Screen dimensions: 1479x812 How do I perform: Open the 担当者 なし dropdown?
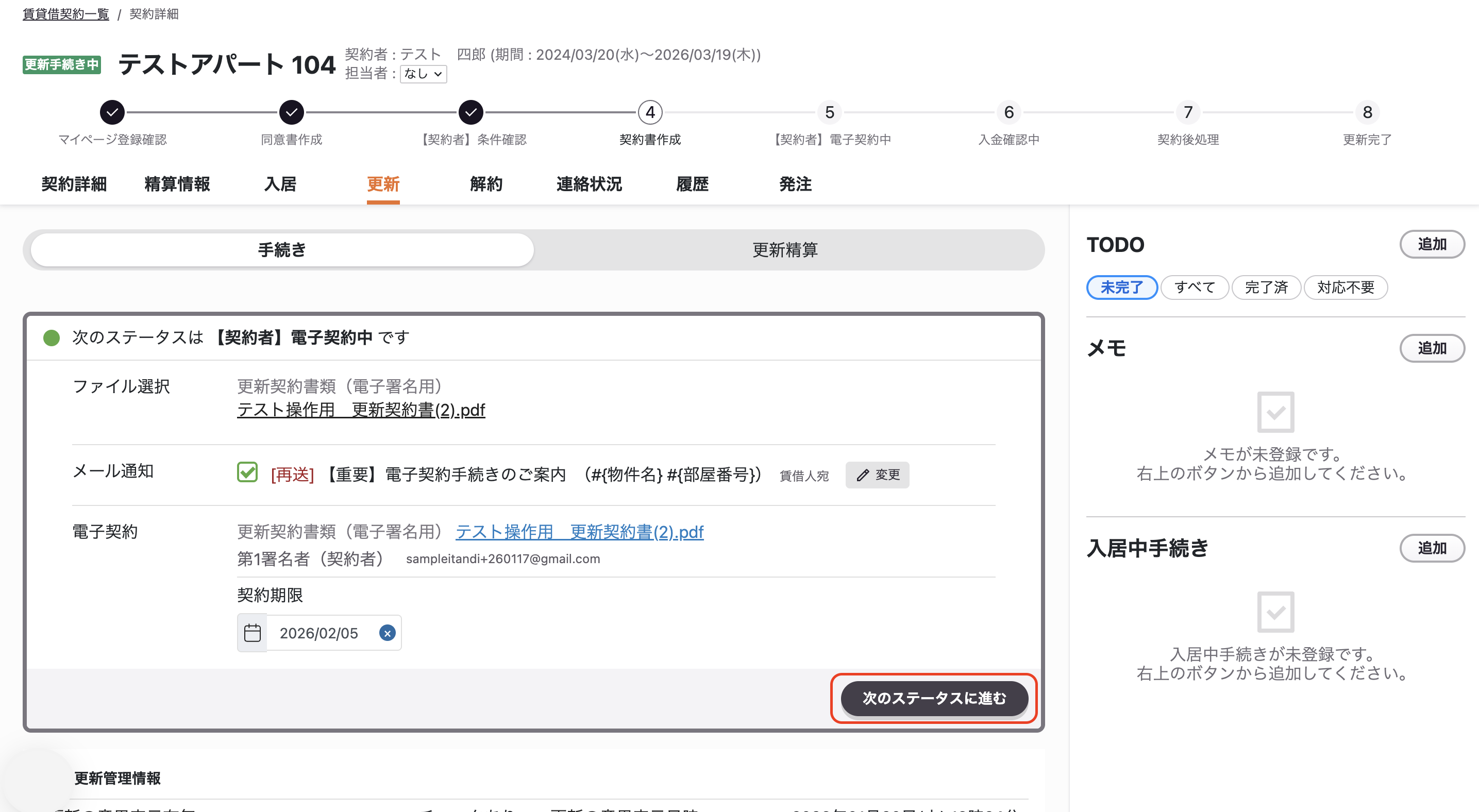point(423,74)
